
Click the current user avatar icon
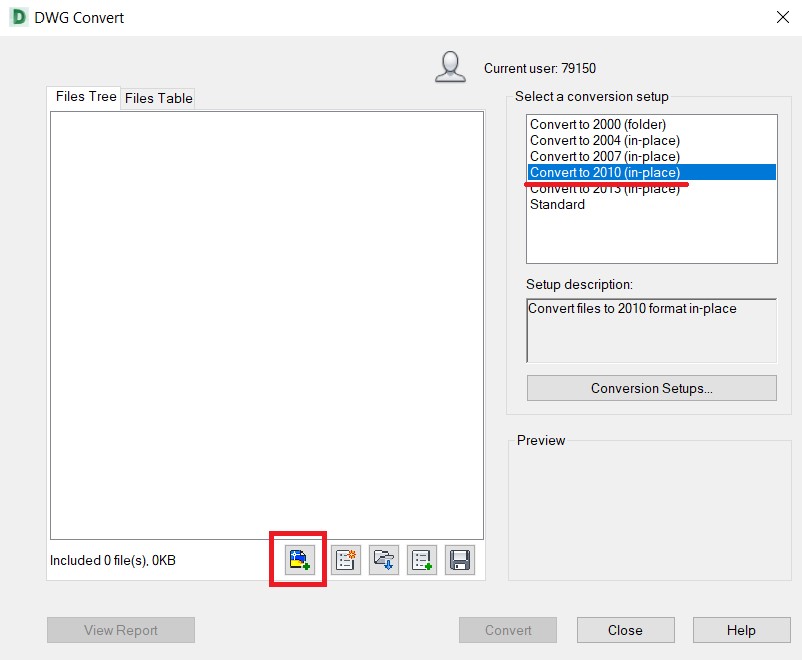click(451, 67)
